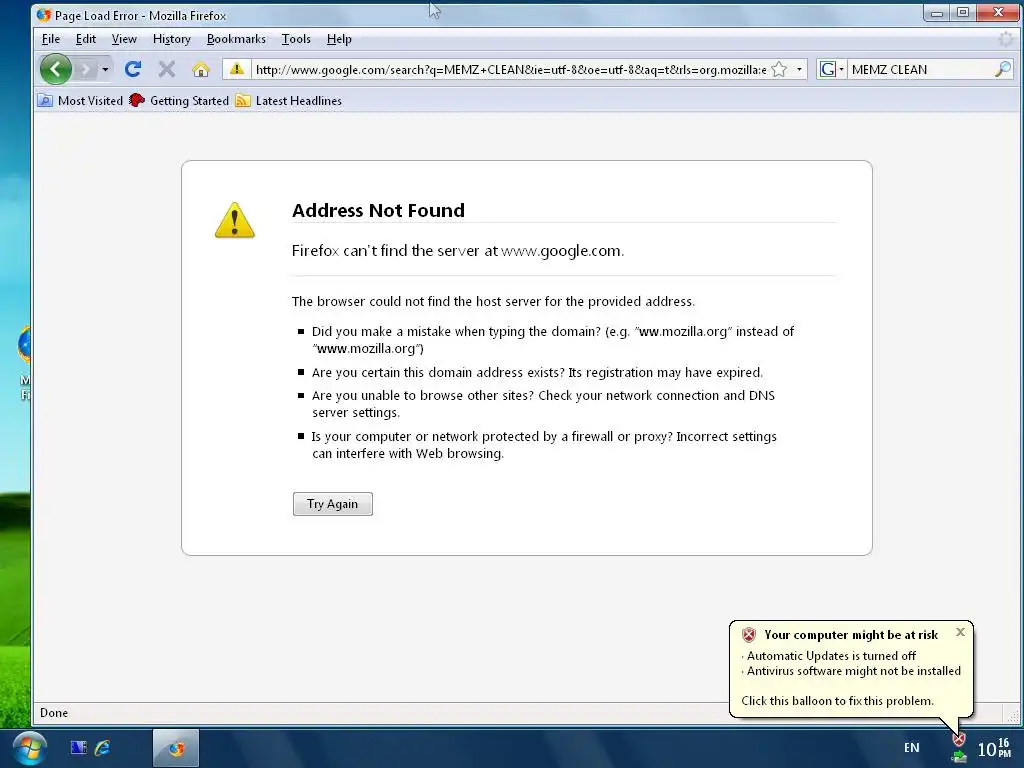Click the greyed Forward arrow button
This screenshot has height=768, width=1024.
(x=86, y=69)
